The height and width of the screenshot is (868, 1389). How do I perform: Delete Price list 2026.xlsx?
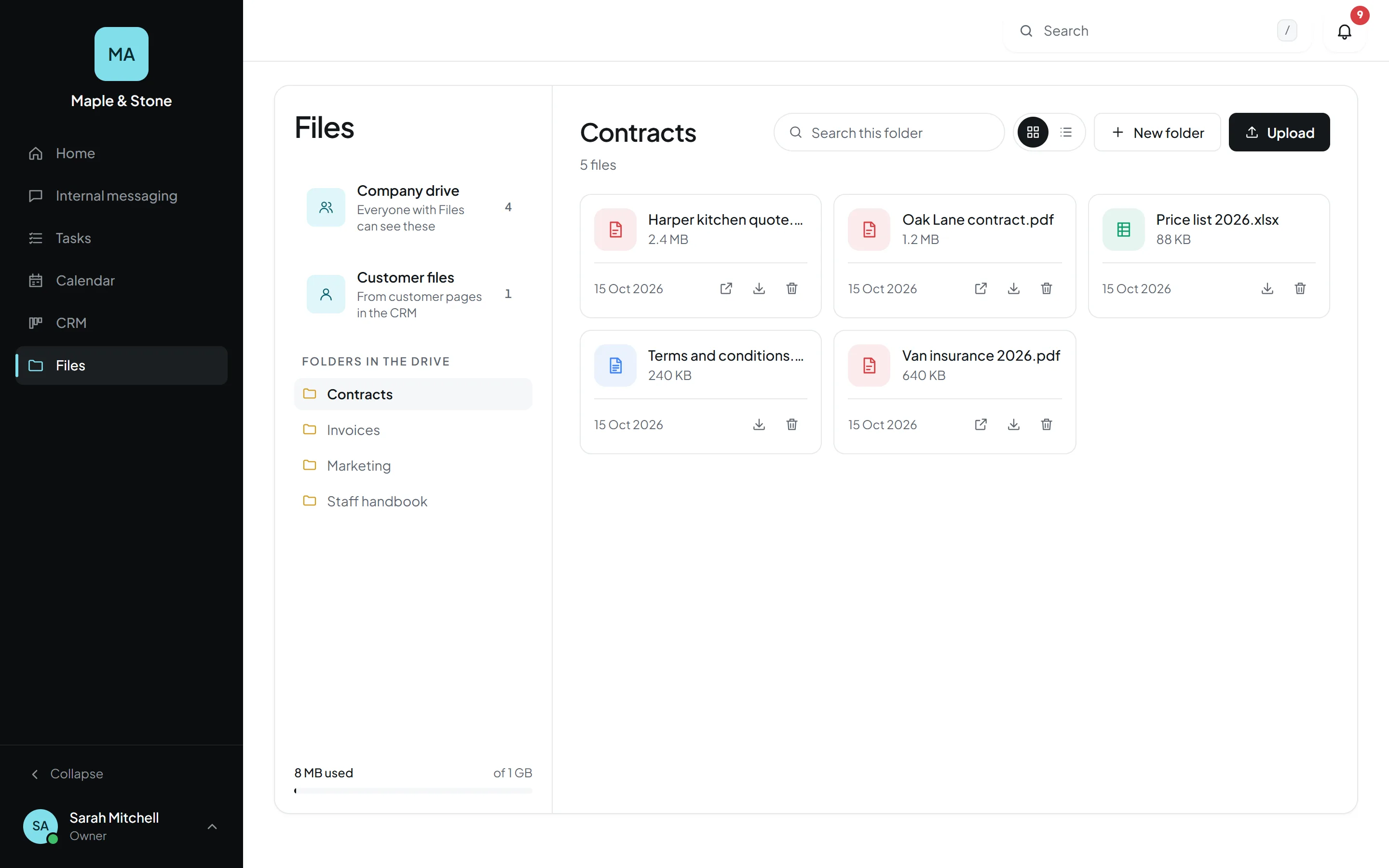(x=1300, y=288)
